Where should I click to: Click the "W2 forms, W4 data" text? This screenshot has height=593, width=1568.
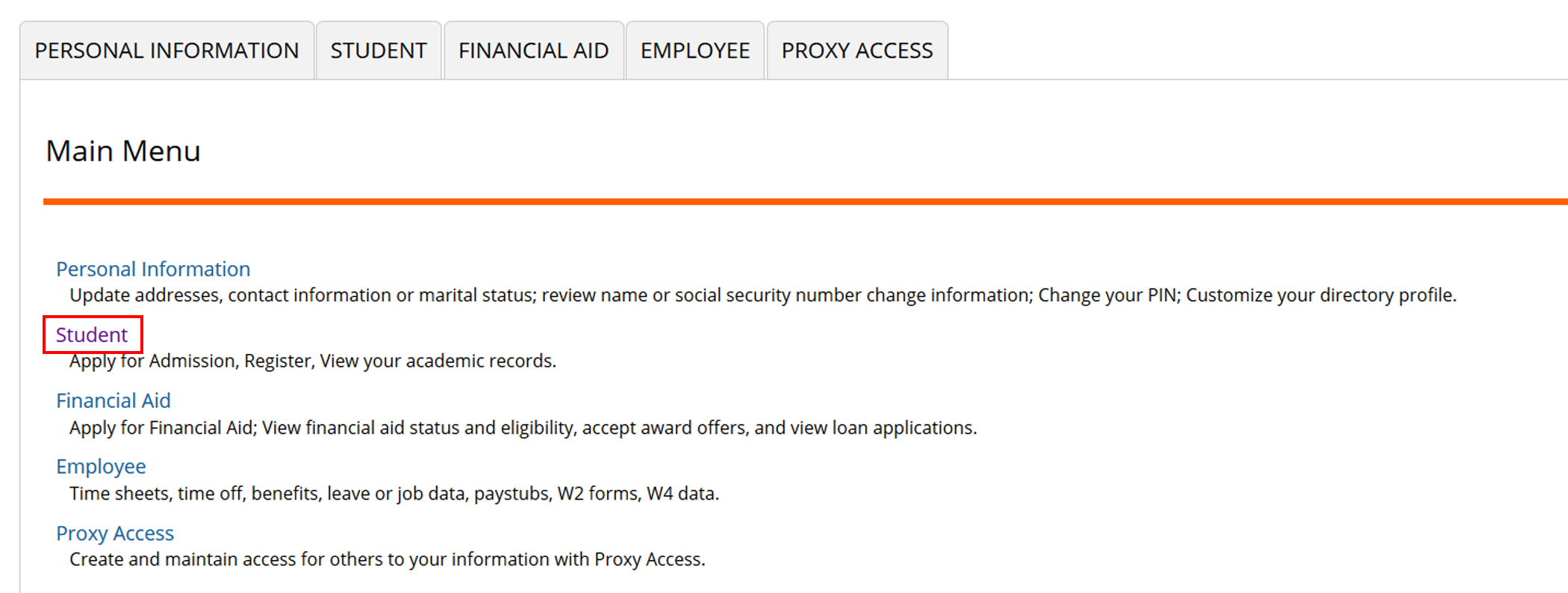tap(638, 494)
